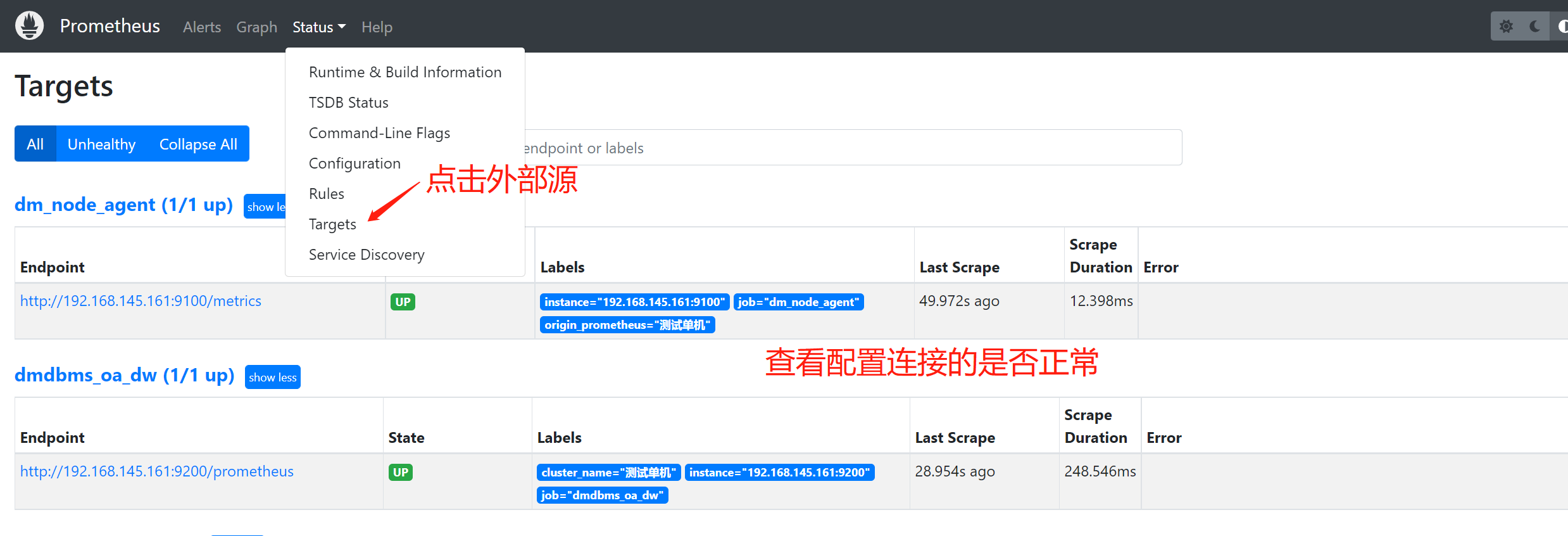This screenshot has height=536, width=1568.
Task: Show All targets filter
Action: (x=35, y=144)
